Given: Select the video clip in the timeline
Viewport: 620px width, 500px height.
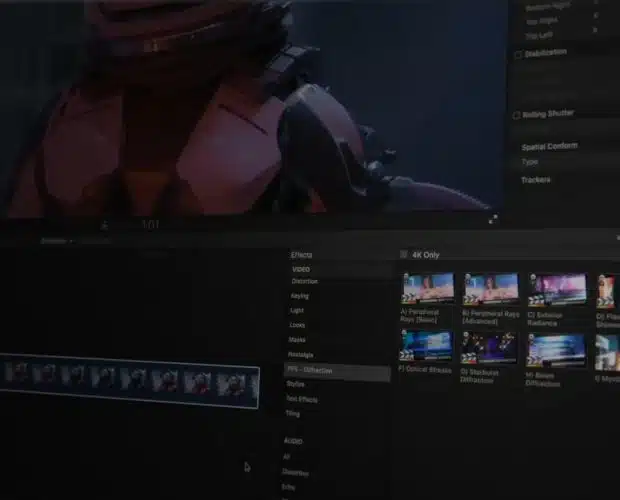Looking at the screenshot, I should point(130,381).
